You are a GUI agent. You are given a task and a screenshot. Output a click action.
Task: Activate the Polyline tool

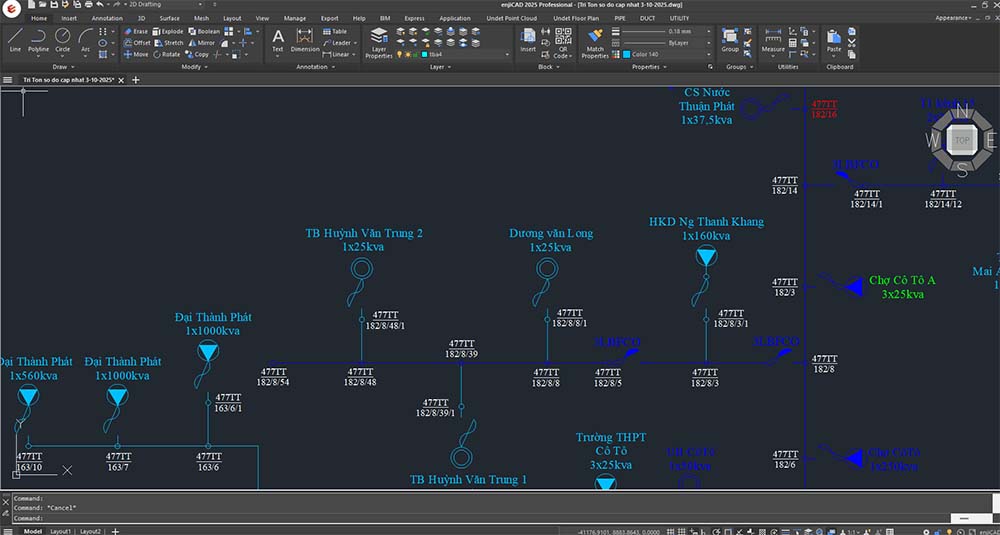pyautogui.click(x=38, y=39)
